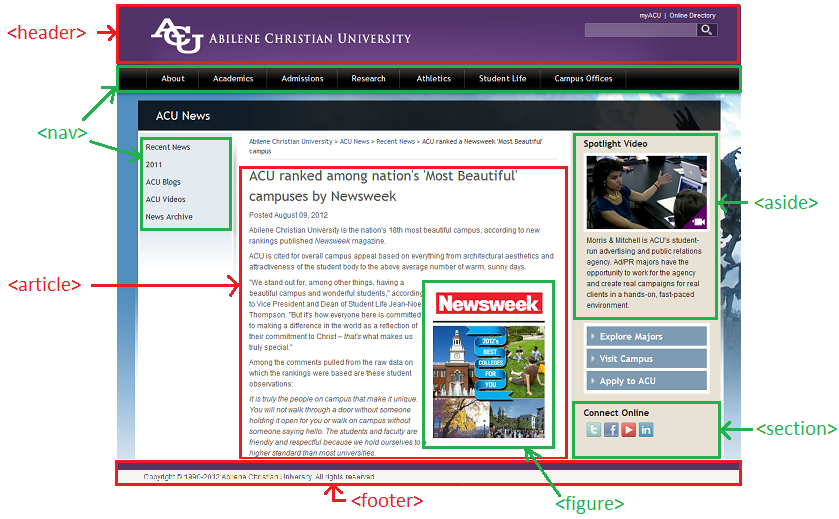The width and height of the screenshot is (839, 519).
Task: Click the ACU News breadcrumb link
Action: pyautogui.click(x=354, y=142)
